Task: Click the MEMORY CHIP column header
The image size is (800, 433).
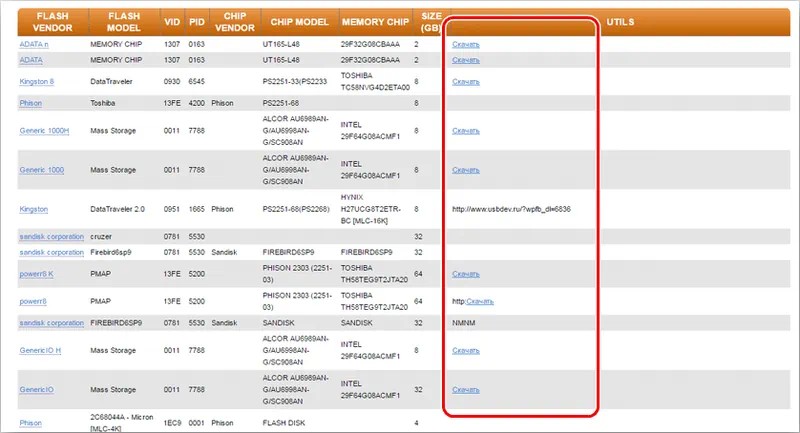Action: pos(376,22)
